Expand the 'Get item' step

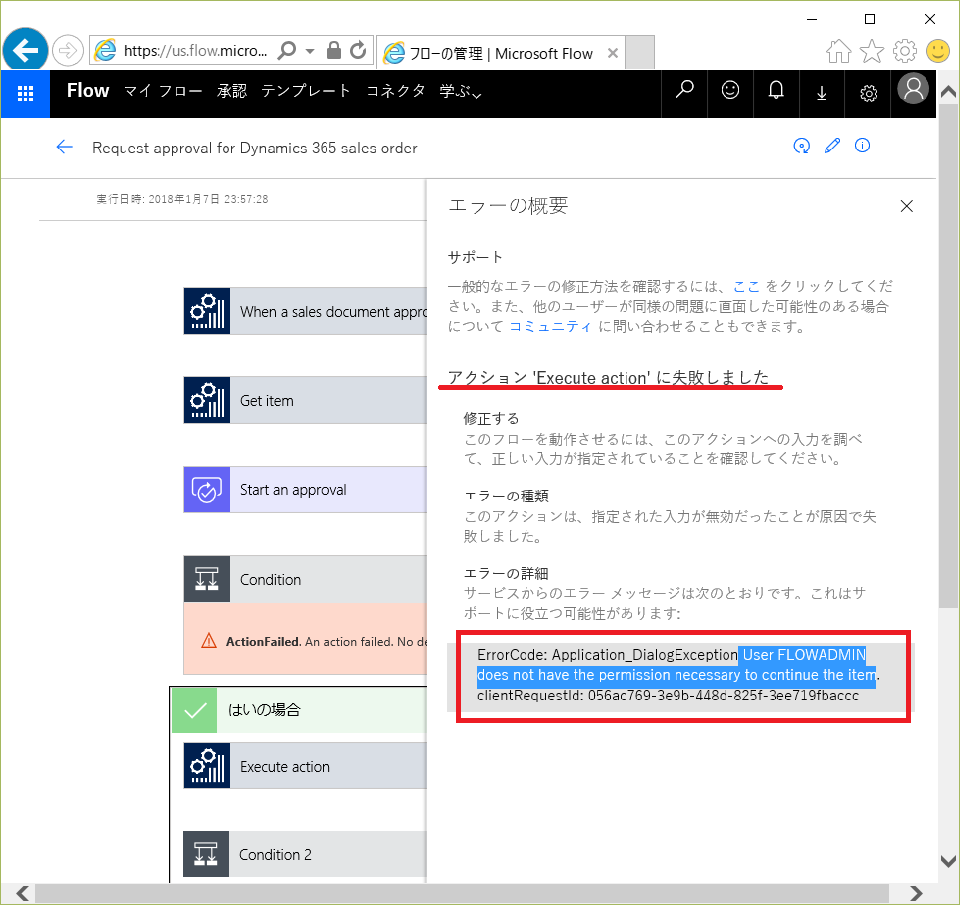coord(305,400)
